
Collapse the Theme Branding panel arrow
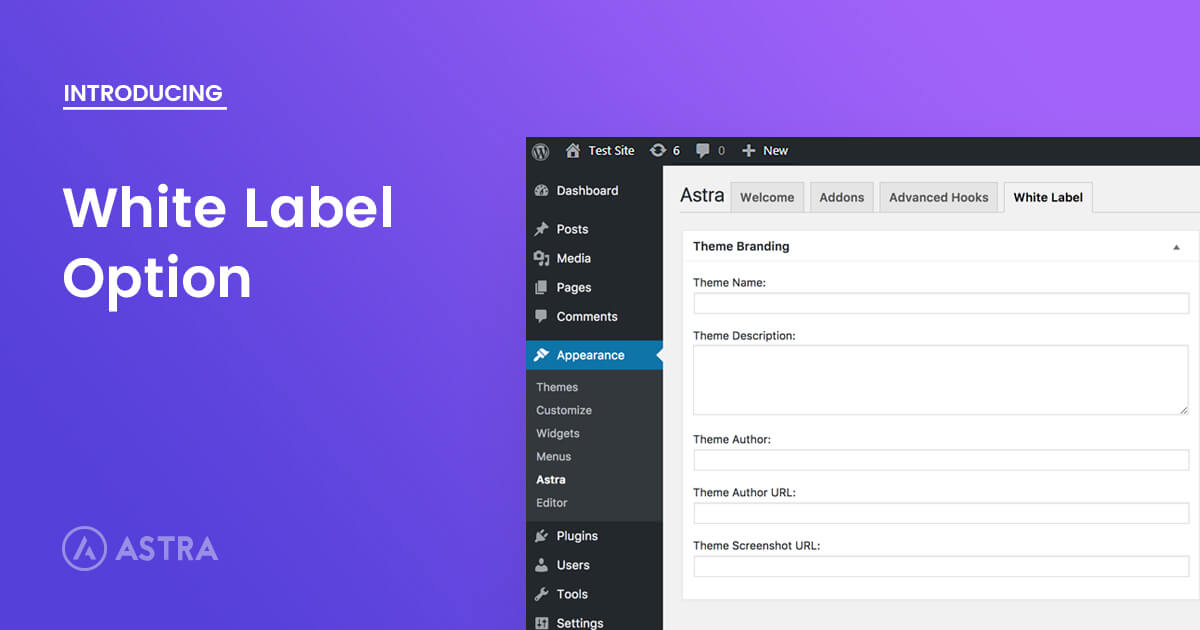[x=1176, y=247]
